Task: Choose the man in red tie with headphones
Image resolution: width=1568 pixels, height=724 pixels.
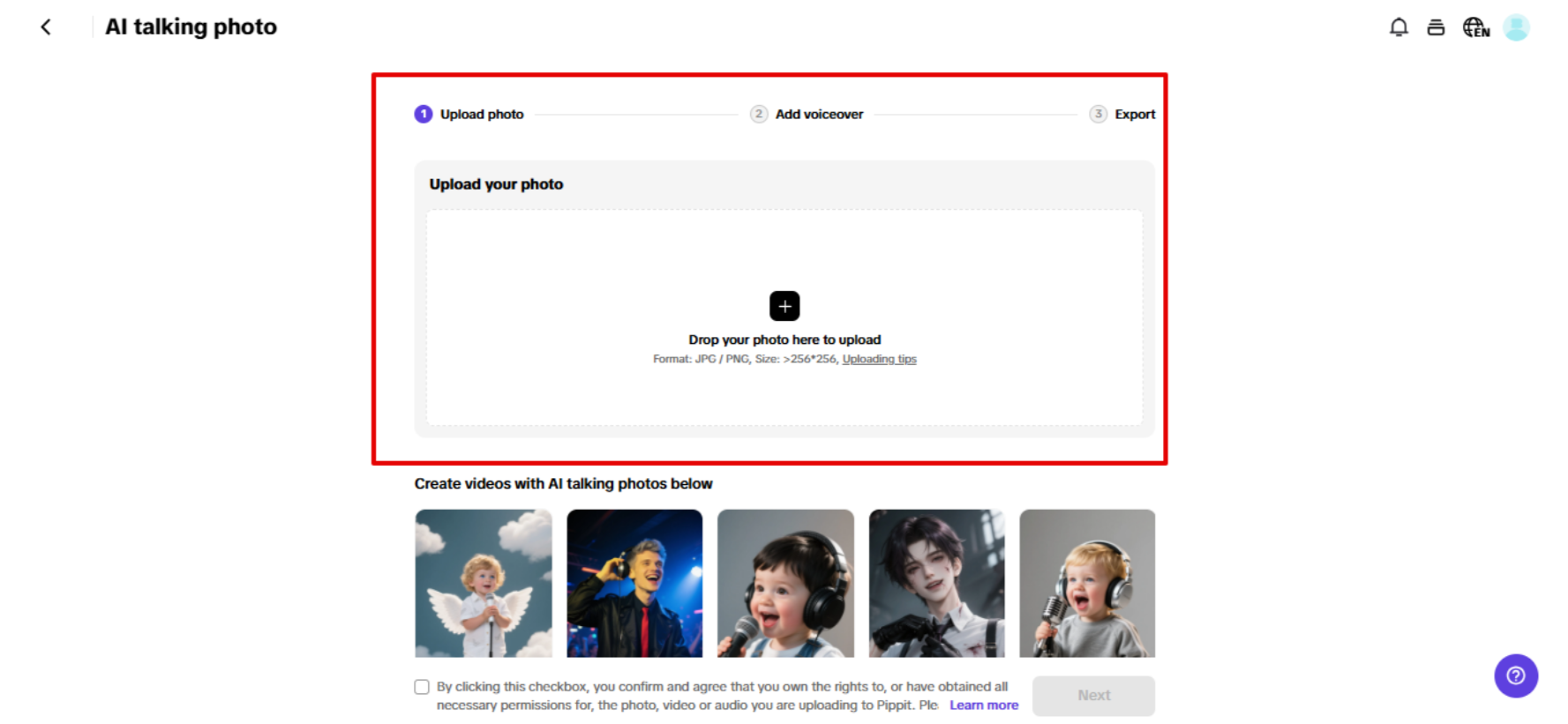Action: tap(634, 583)
